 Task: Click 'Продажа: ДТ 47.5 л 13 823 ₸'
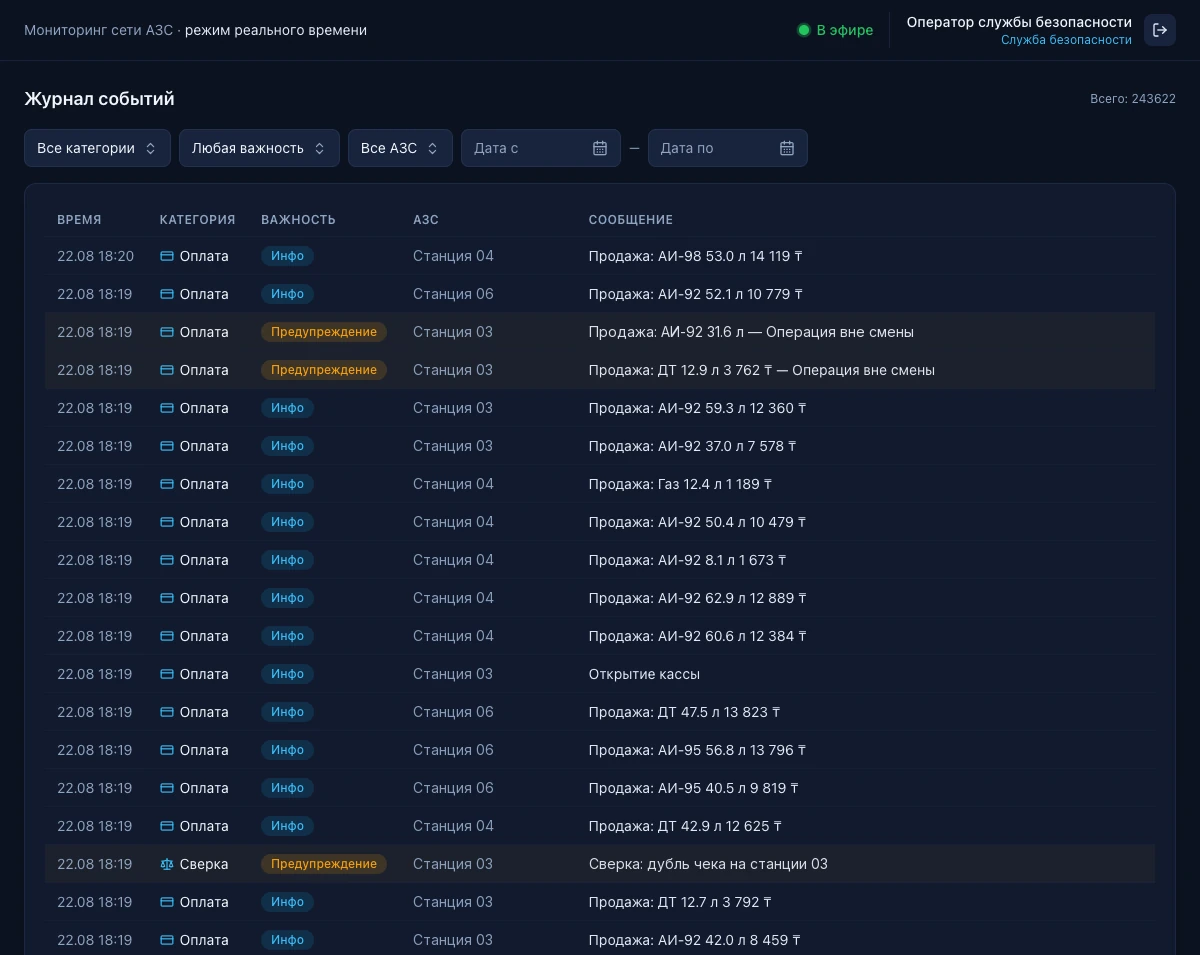click(685, 712)
